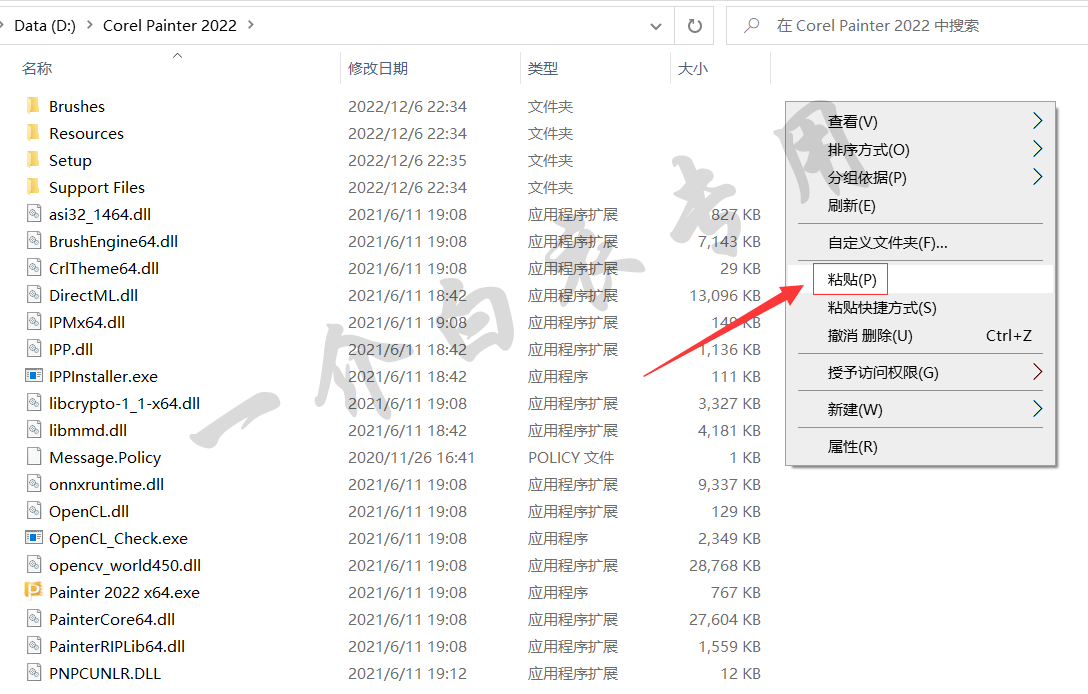Expand the chevron after Corel Painter 2022

tap(250, 25)
